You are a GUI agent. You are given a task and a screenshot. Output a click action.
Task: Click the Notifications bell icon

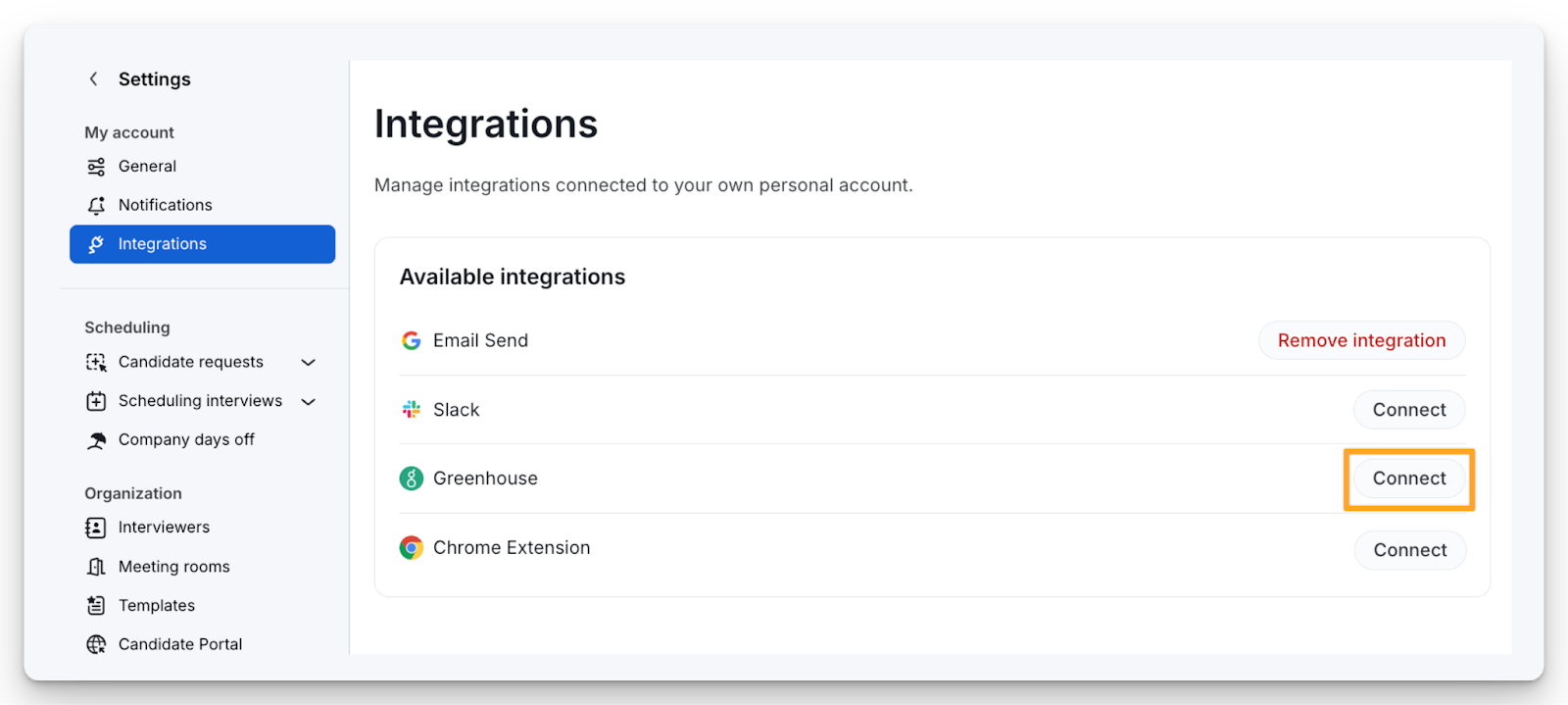point(96,205)
